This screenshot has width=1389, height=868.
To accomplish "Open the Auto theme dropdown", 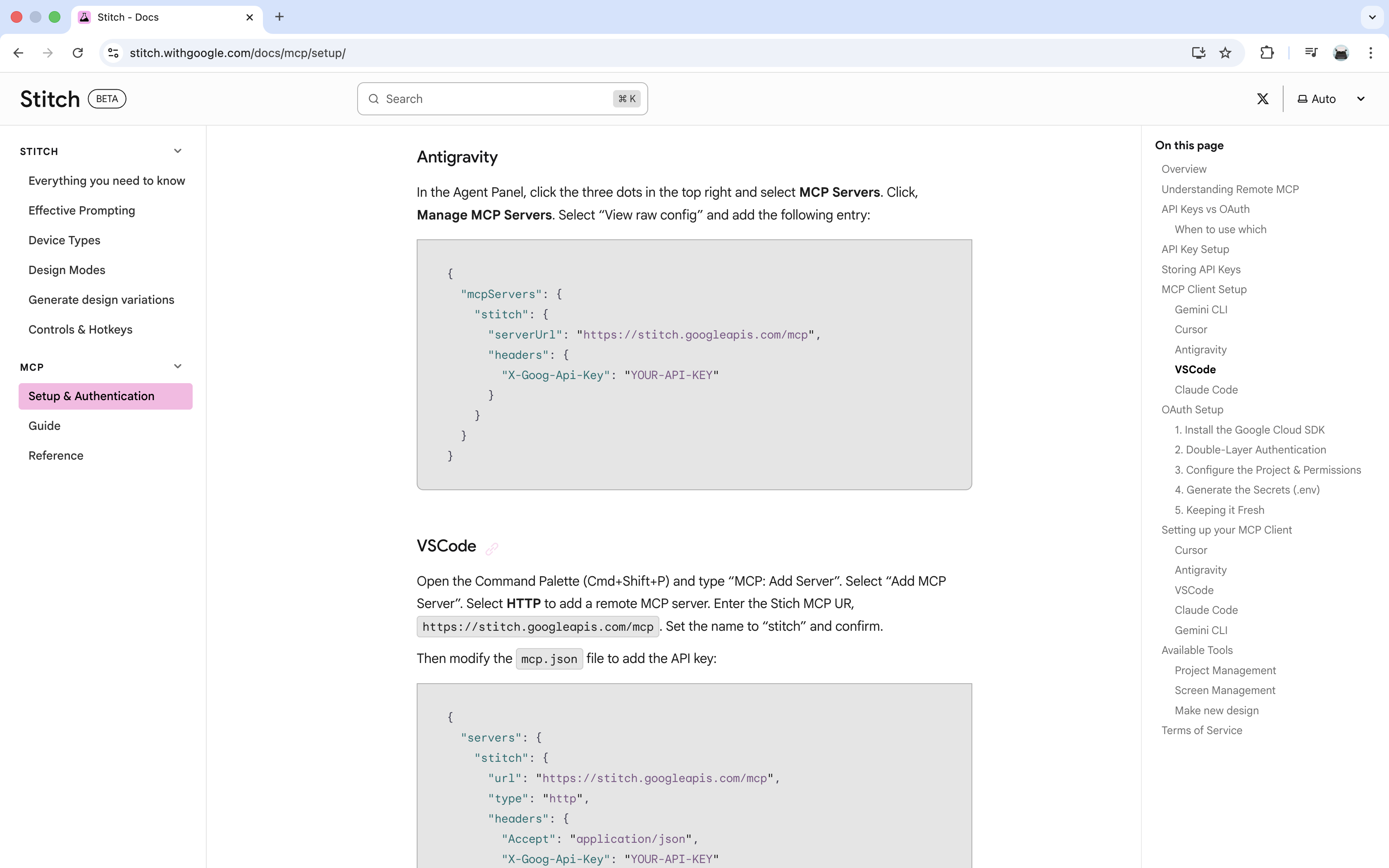I will point(1330,99).
